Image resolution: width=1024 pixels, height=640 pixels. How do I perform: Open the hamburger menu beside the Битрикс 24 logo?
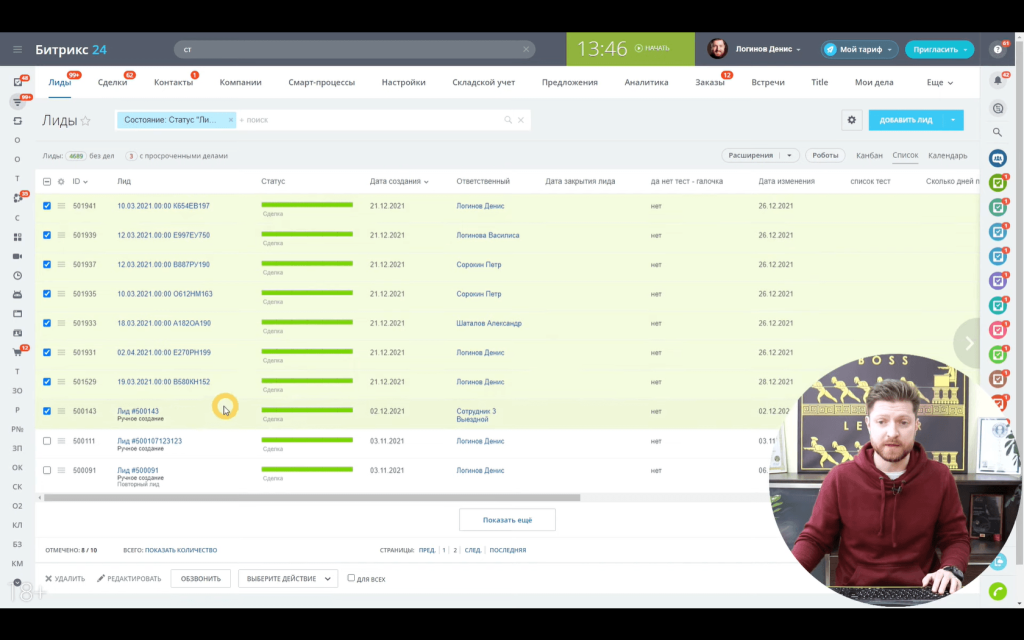coord(18,50)
